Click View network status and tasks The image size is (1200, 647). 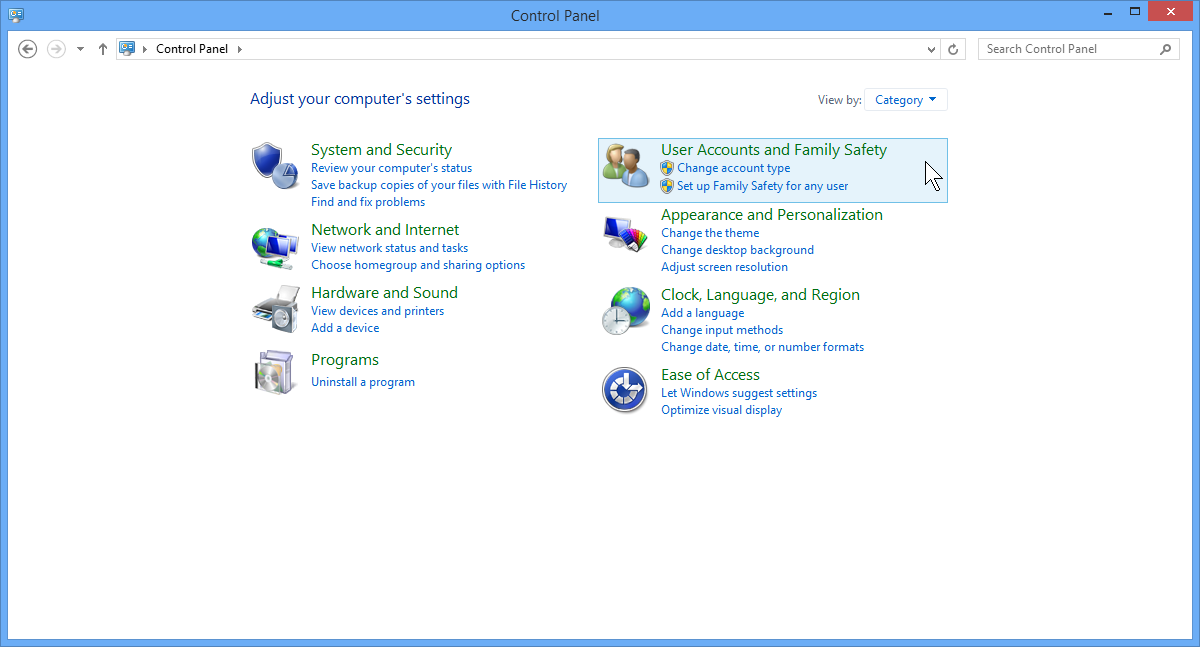(389, 248)
